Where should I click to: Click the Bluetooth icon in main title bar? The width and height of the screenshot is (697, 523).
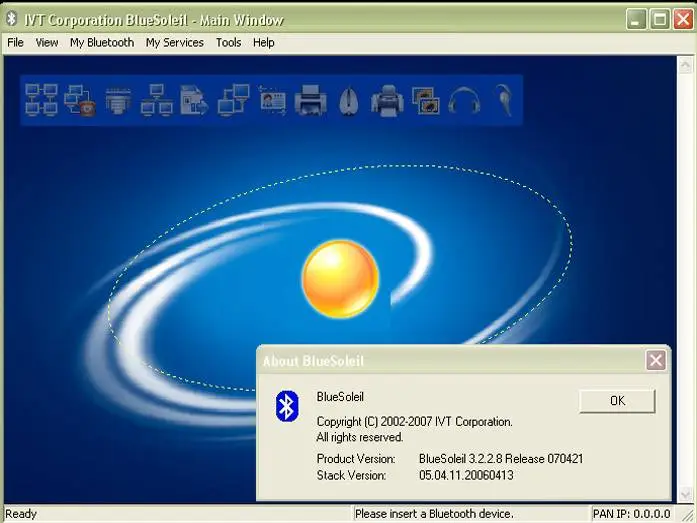12,19
